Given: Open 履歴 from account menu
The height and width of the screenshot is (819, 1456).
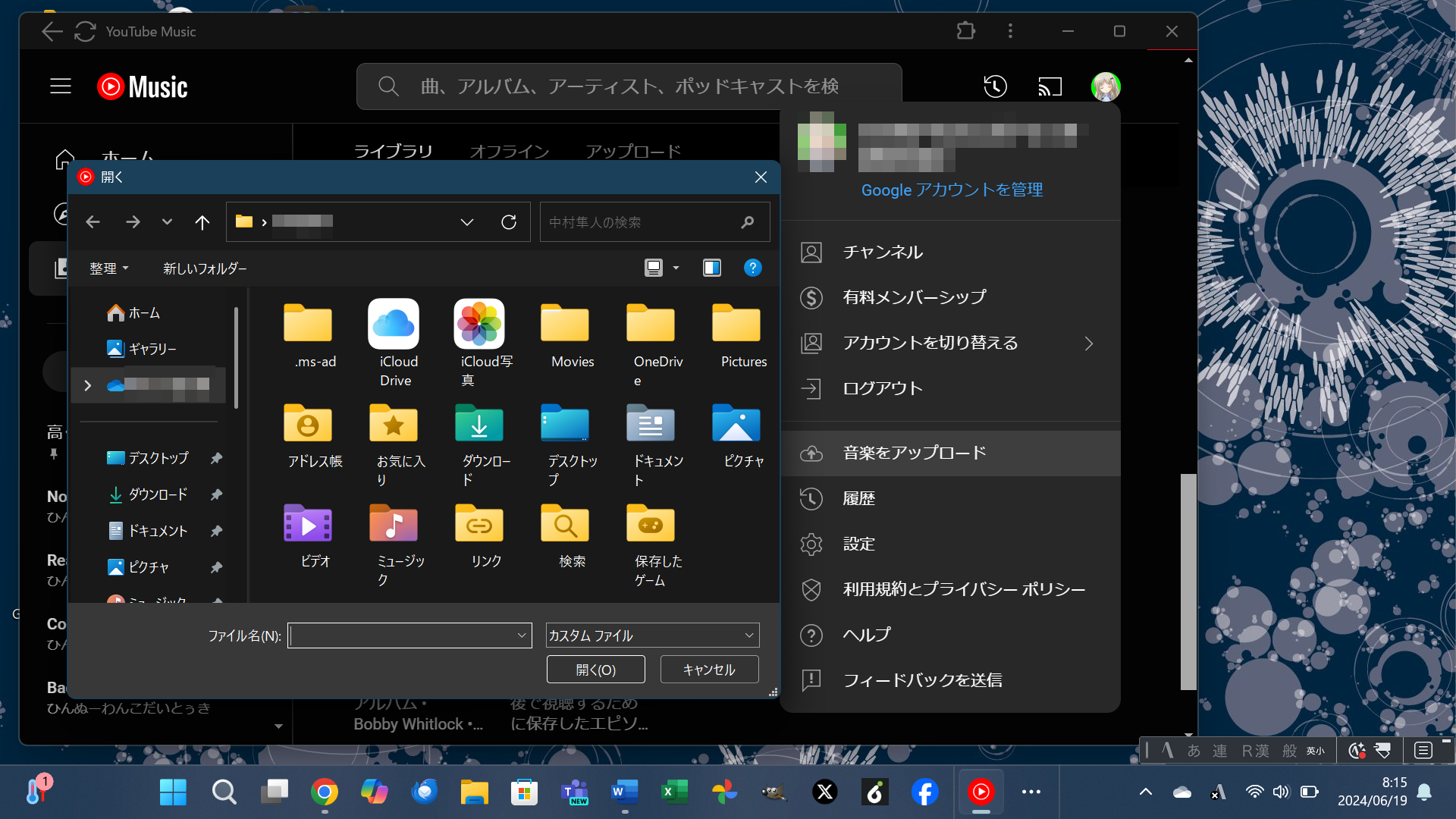Looking at the screenshot, I should click(x=950, y=499).
